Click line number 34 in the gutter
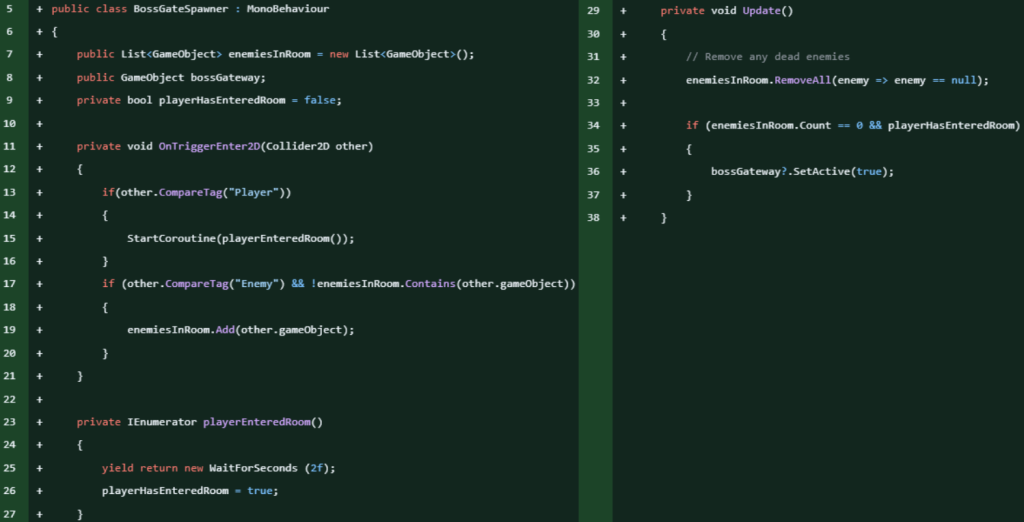The height and width of the screenshot is (522, 1024). [x=594, y=126]
